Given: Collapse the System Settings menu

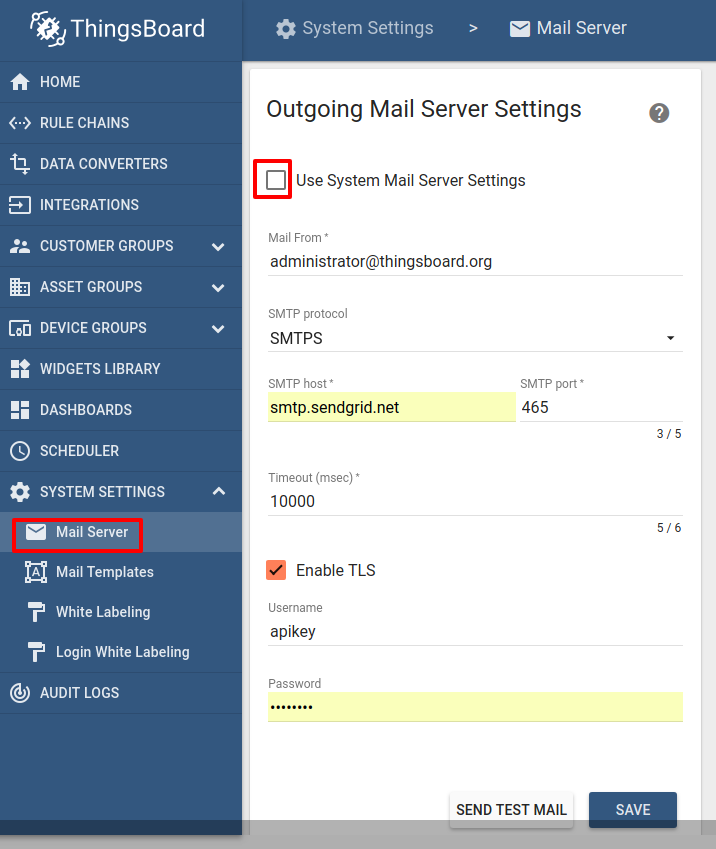Looking at the screenshot, I should pyautogui.click(x=218, y=491).
